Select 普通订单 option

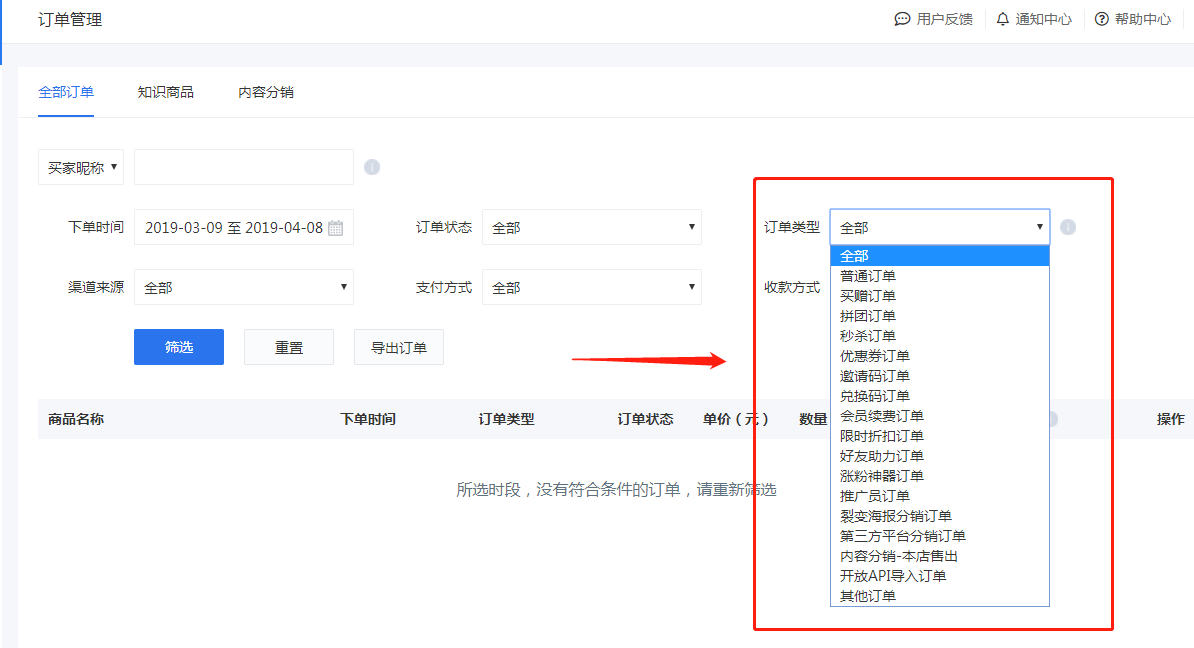tap(940, 276)
